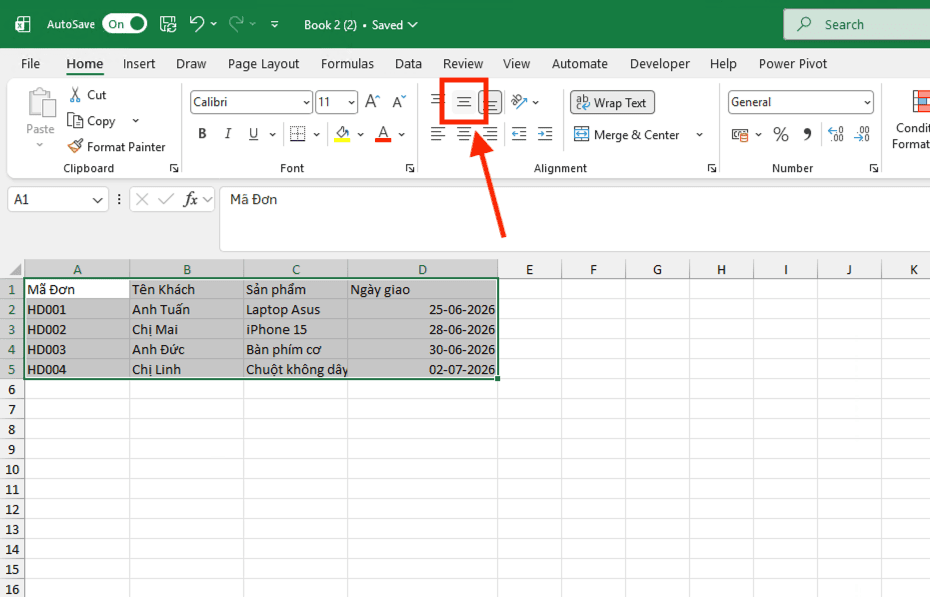930x597 pixels.
Task: Click the Increase Decimal icon
Action: pos(835,135)
